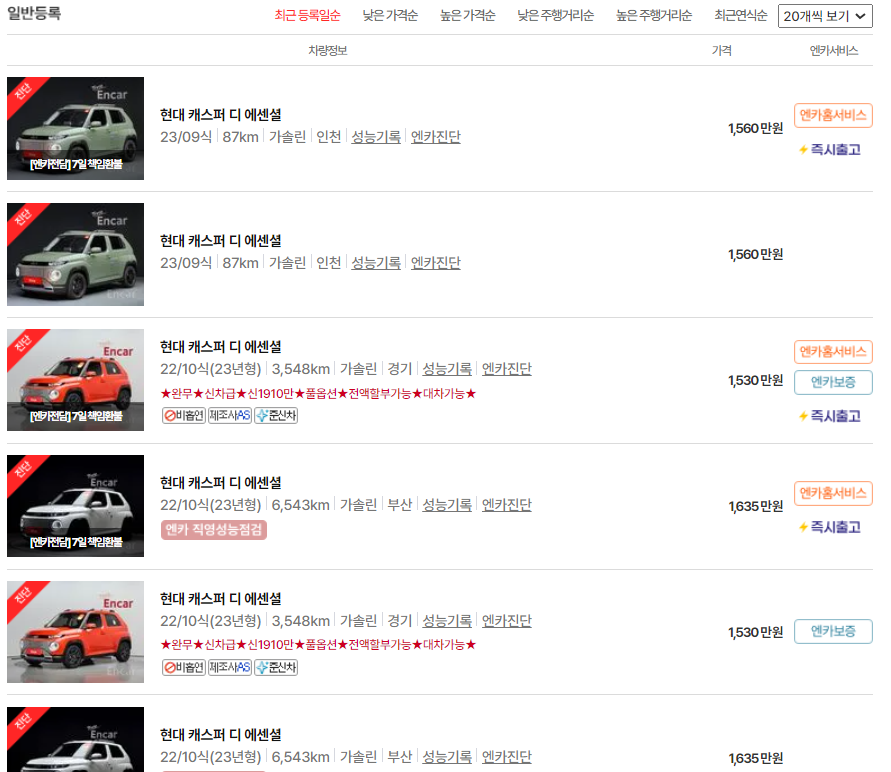Open 성능기록 for first 87km listing
Image resolution: width=891 pixels, height=772 pixels.
point(376,137)
